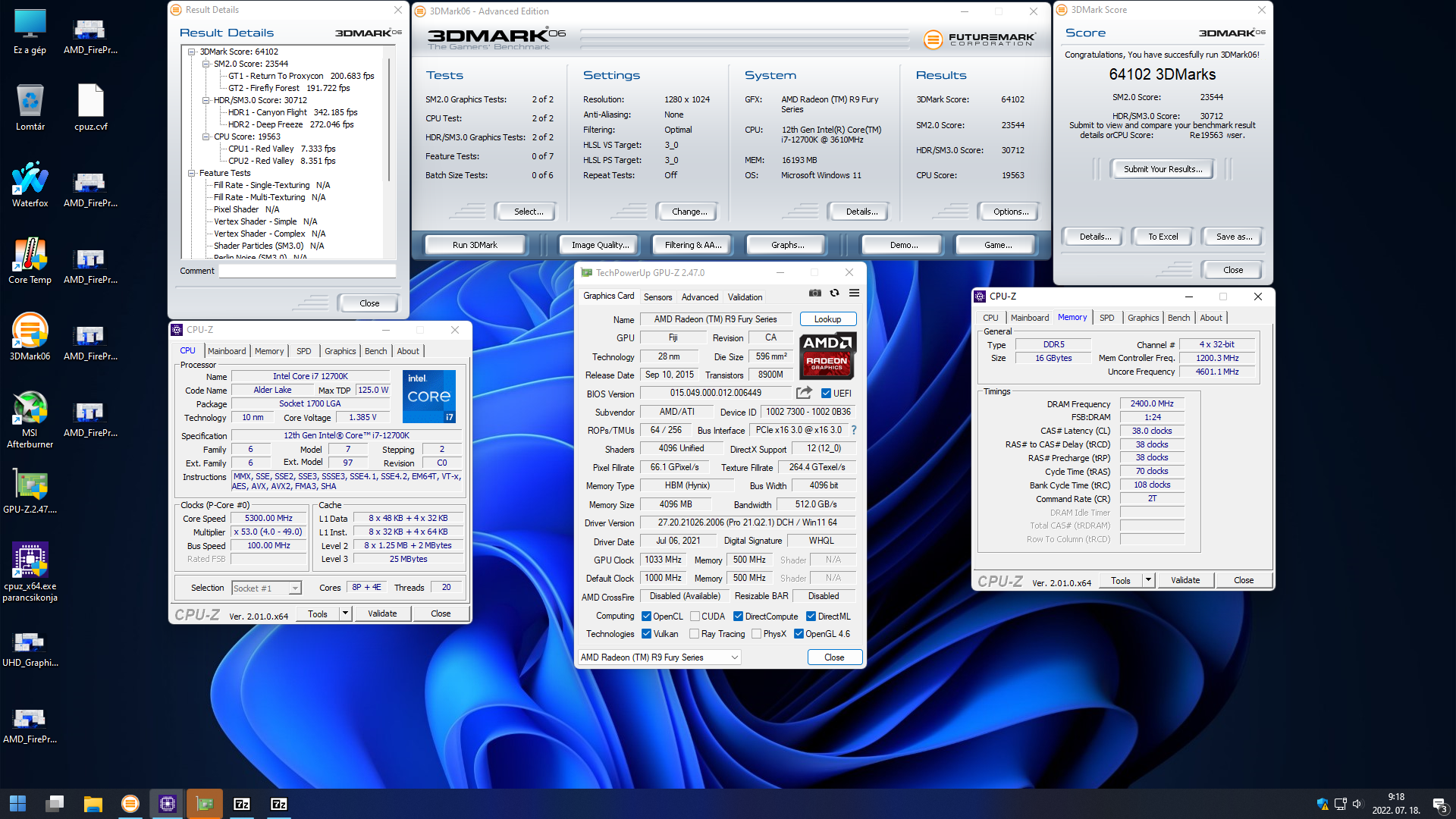Toggle the PhysX checkbox
This screenshot has width=1456, height=819.
(x=756, y=634)
